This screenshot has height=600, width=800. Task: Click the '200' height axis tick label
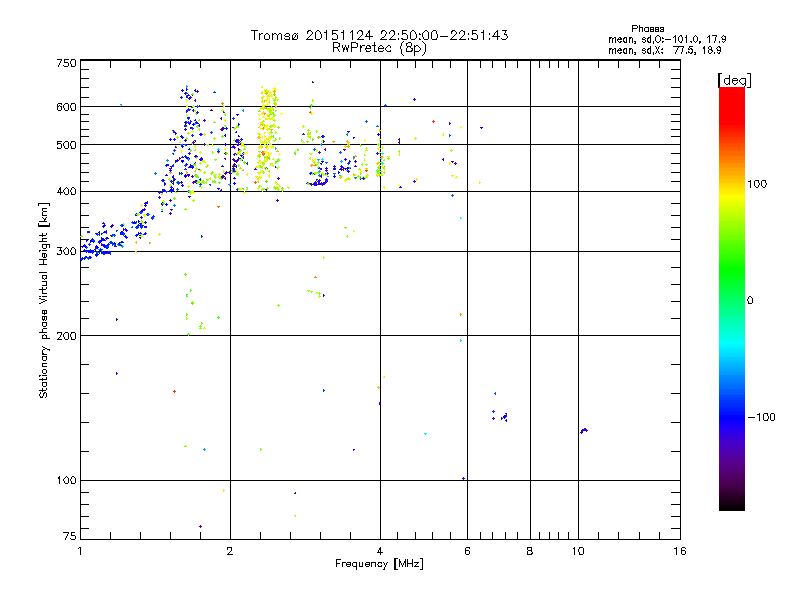66,336
